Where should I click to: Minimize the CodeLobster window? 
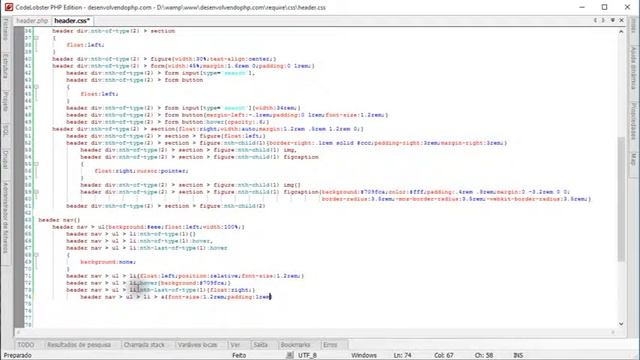(x=582, y=7)
